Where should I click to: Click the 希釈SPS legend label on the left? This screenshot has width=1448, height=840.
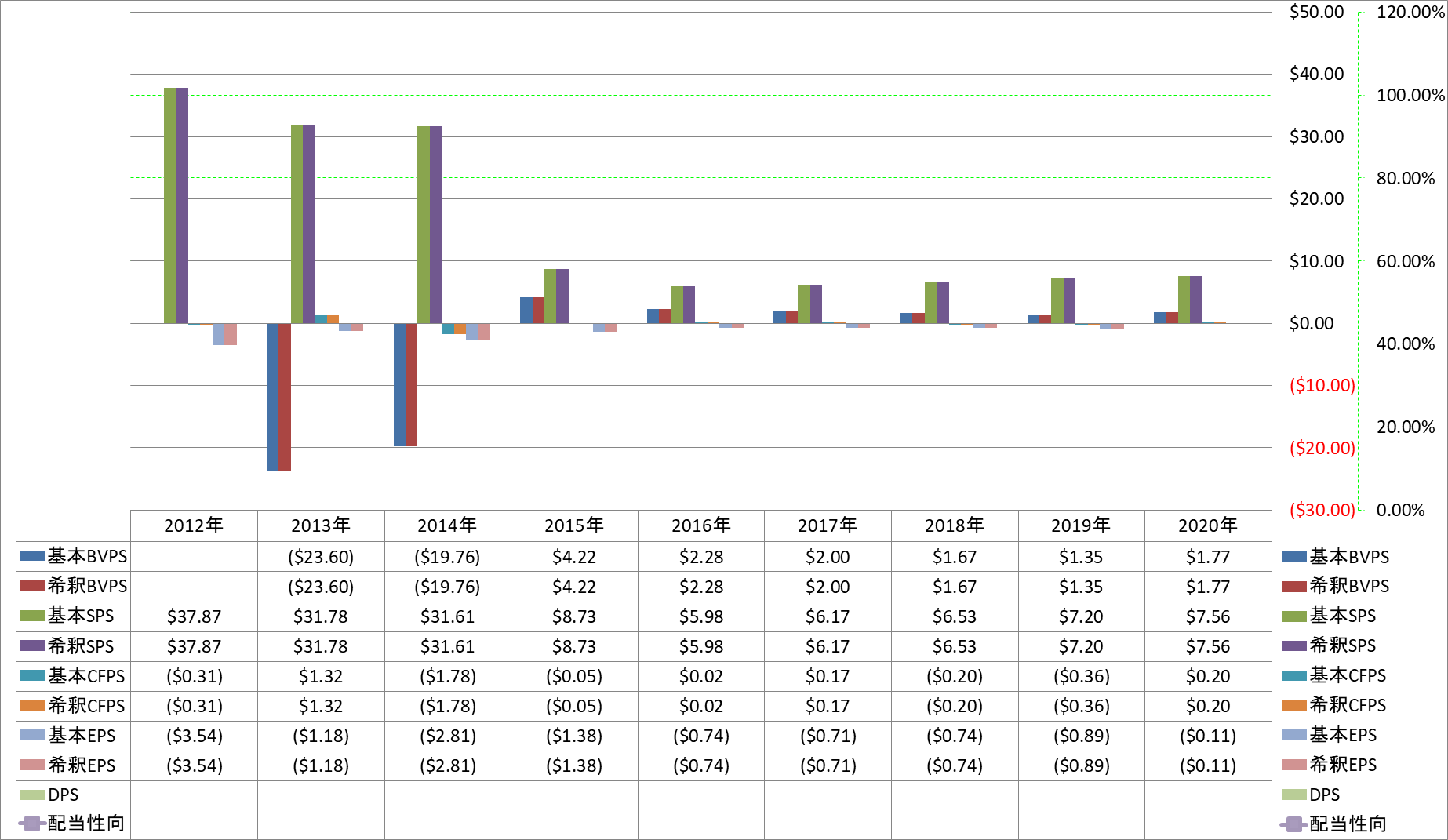(81, 645)
